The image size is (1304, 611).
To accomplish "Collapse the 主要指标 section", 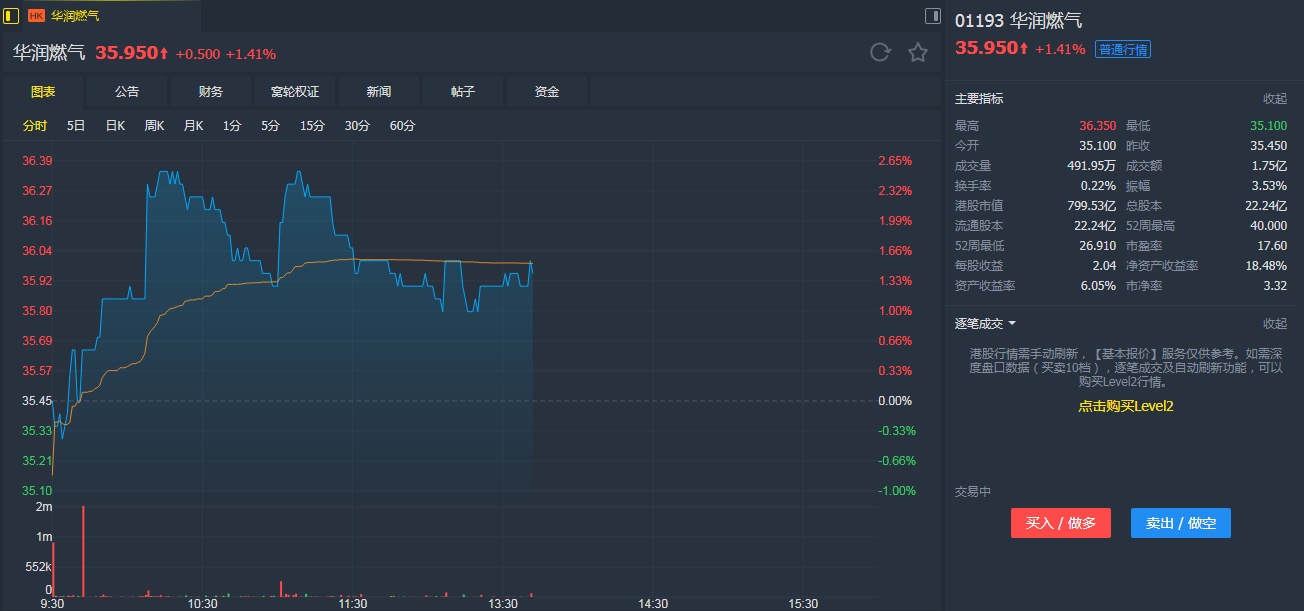I will [1274, 99].
